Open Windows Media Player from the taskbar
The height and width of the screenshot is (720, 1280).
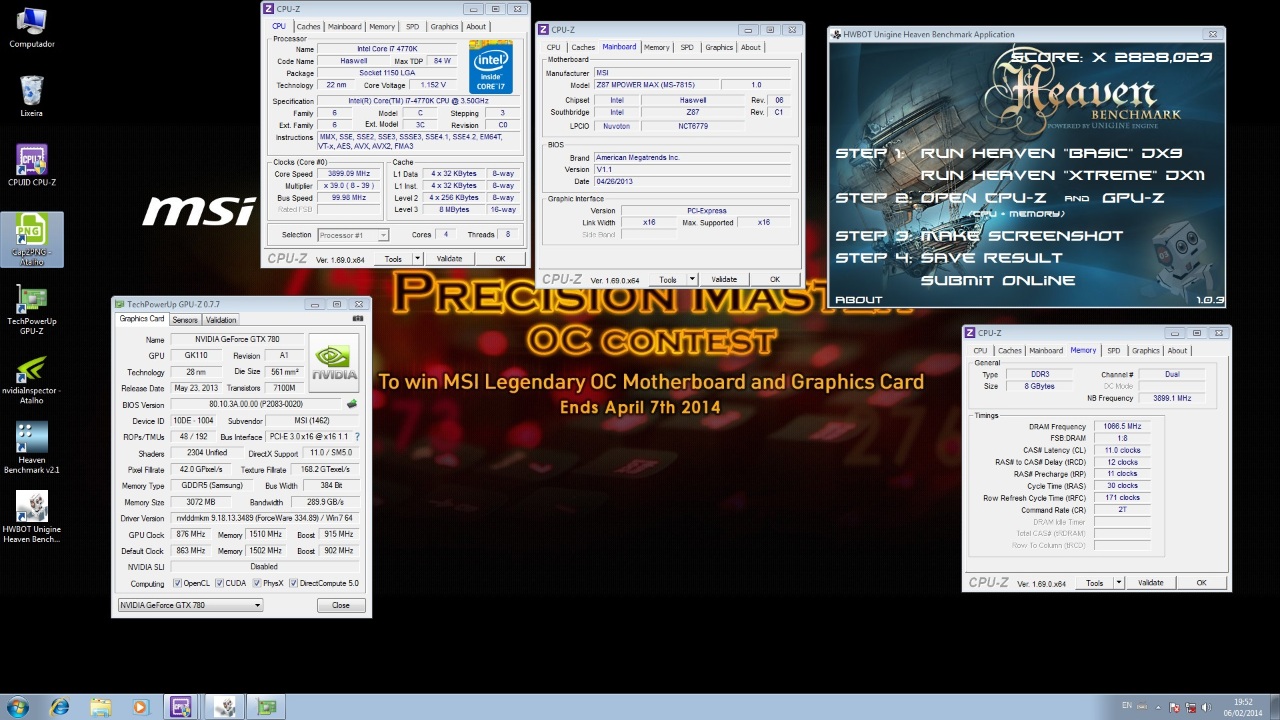pyautogui.click(x=140, y=707)
